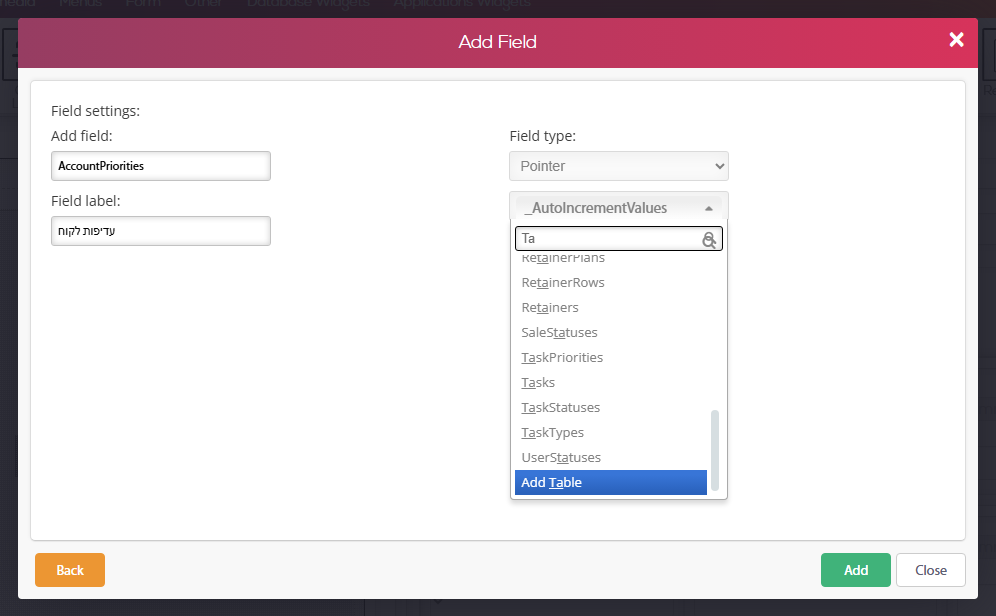Click the 'Field type:' label text
The width and height of the screenshot is (996, 616).
542,136
